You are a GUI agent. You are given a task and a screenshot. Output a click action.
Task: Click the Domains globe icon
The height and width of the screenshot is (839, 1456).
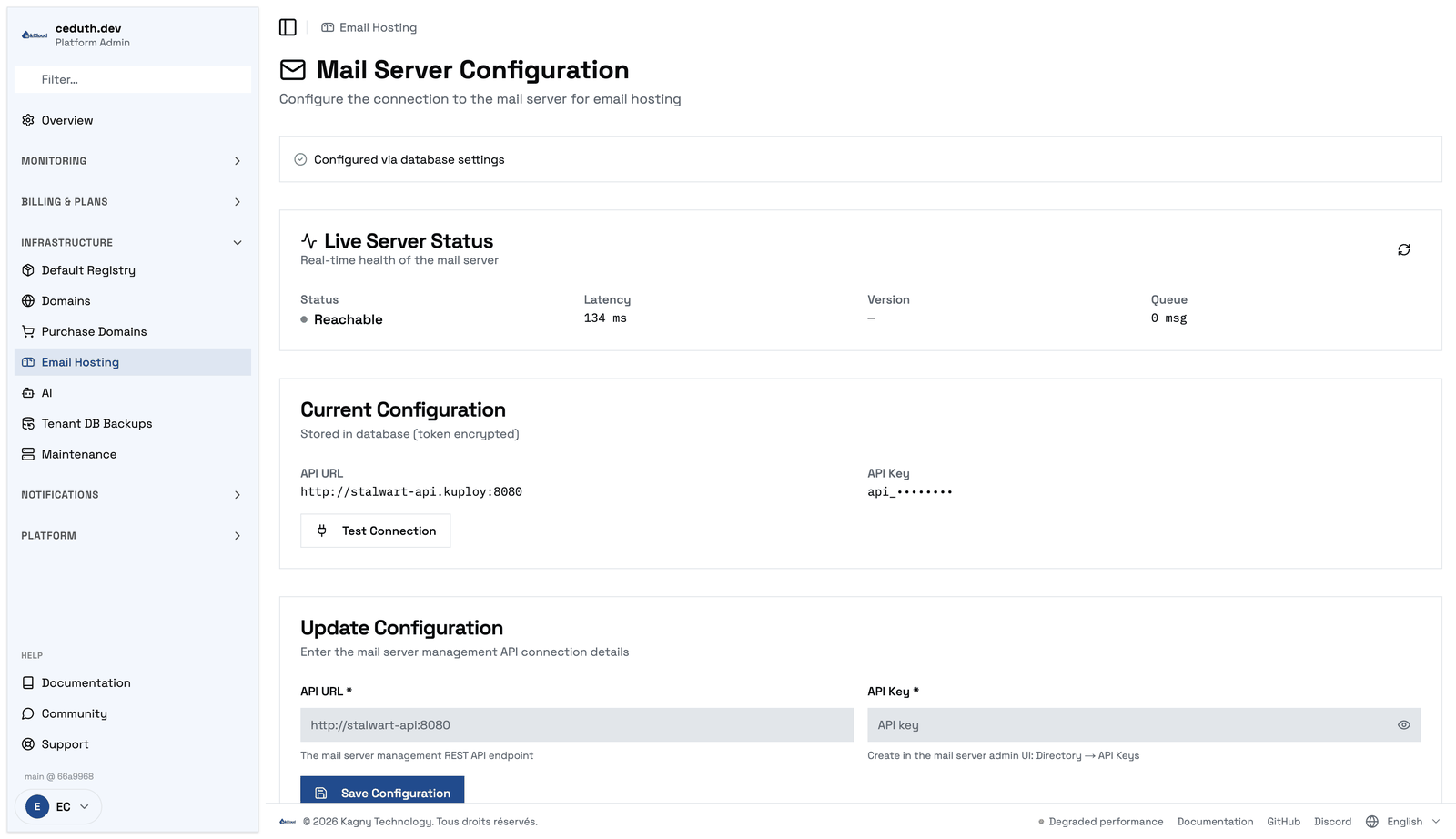coord(28,301)
